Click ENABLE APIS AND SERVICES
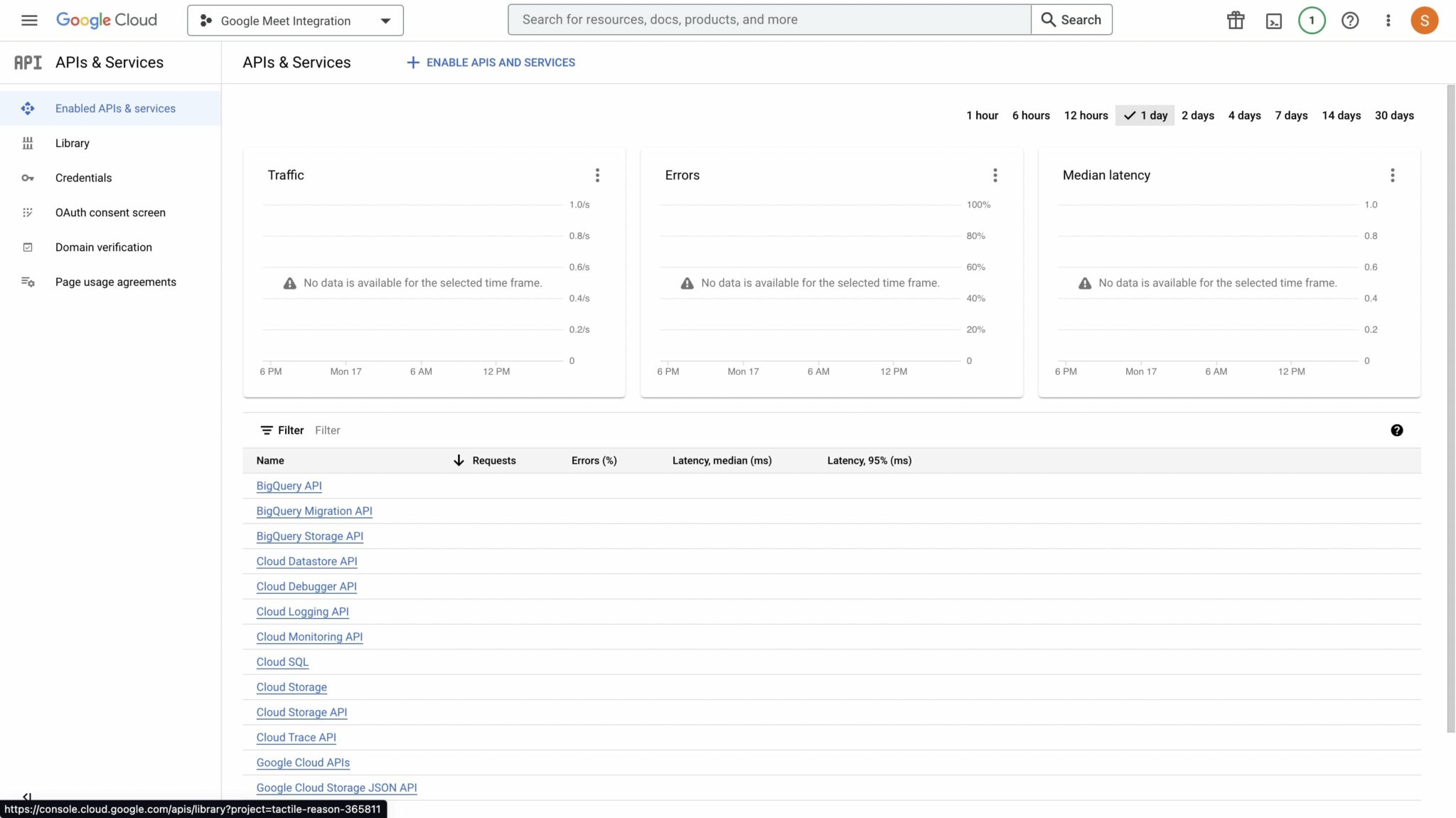The height and width of the screenshot is (818, 1456). click(490, 63)
